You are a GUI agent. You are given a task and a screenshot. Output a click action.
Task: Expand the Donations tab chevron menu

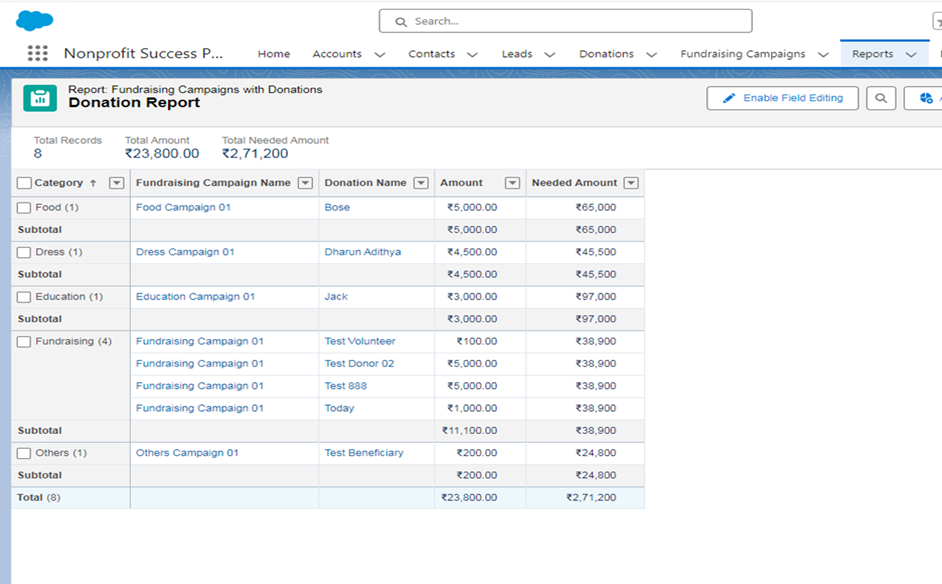click(651, 54)
